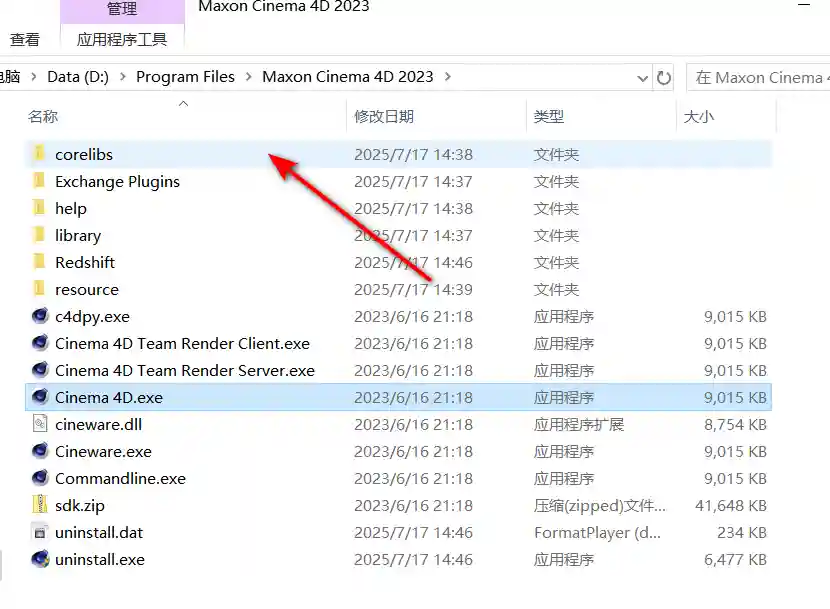This screenshot has width=830, height=609.
Task: Click the Cinema 4D.exe application icon
Action: (40, 397)
